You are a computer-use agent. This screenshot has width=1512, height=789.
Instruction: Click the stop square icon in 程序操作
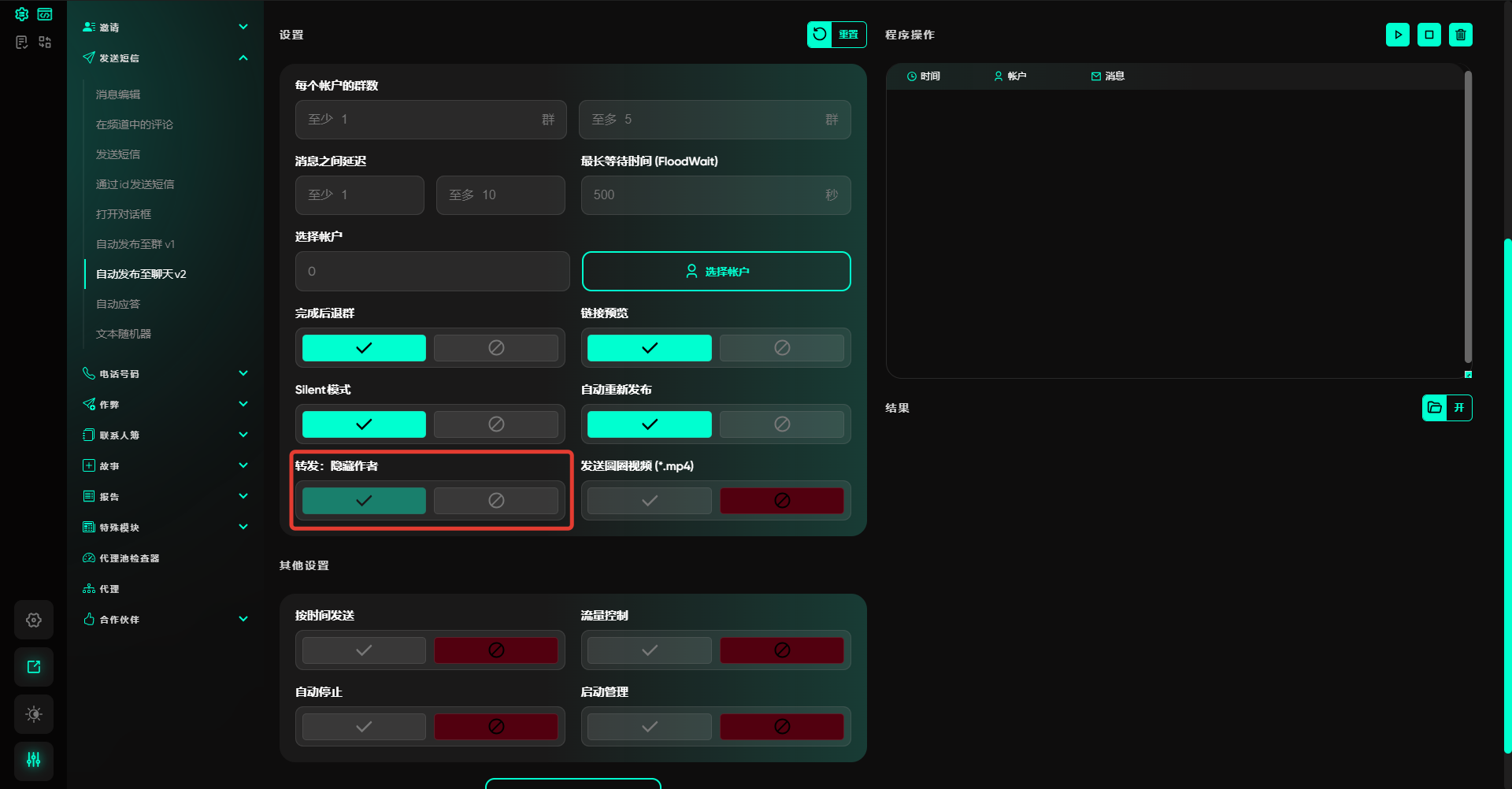(1429, 35)
